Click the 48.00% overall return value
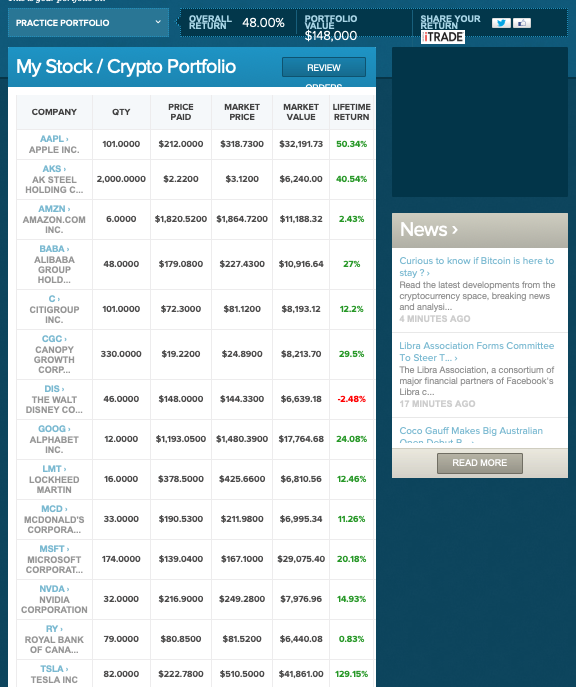576x687 pixels. point(263,23)
